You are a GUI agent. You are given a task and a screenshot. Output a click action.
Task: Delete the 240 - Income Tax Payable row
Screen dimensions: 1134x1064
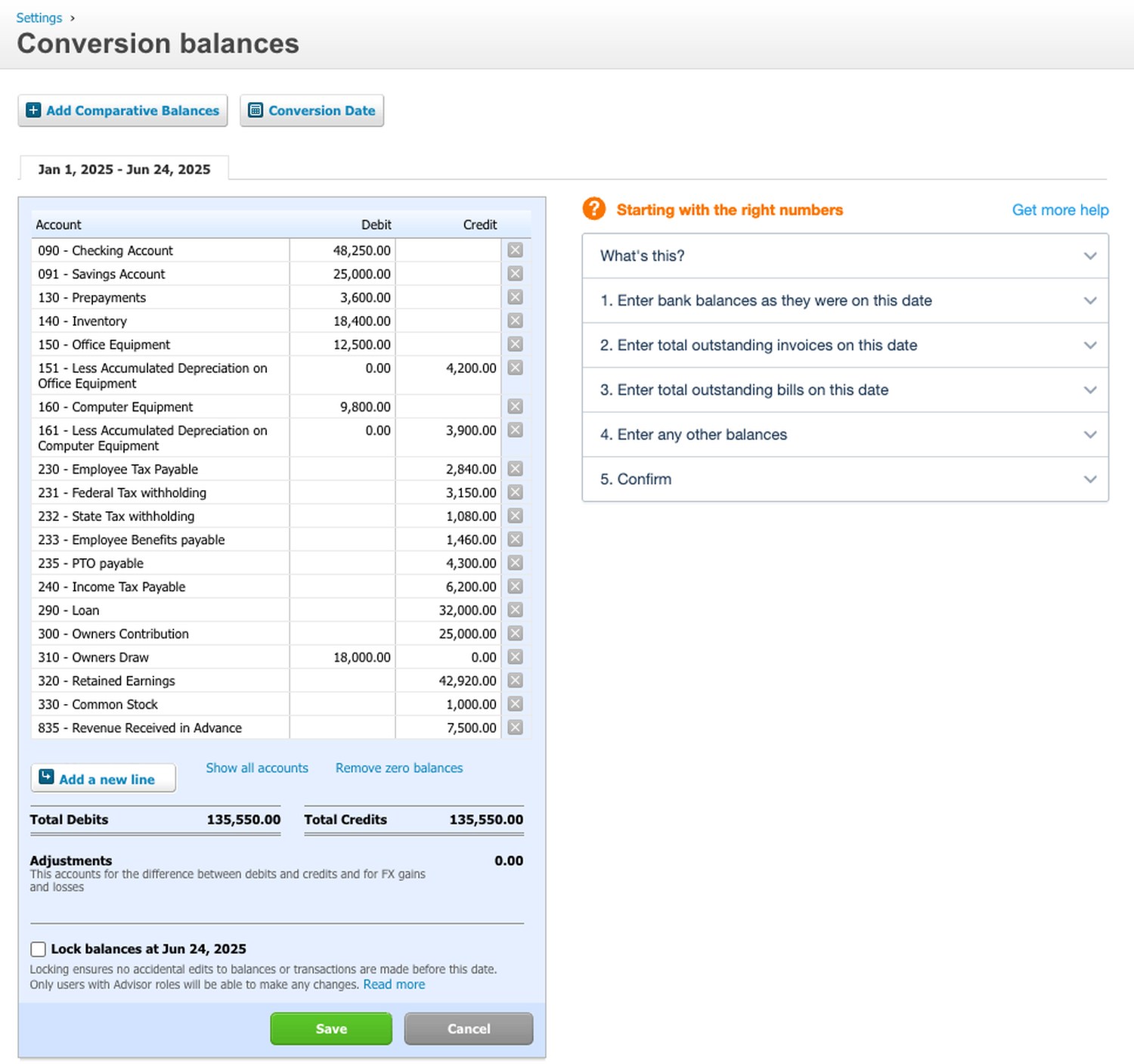click(x=516, y=586)
